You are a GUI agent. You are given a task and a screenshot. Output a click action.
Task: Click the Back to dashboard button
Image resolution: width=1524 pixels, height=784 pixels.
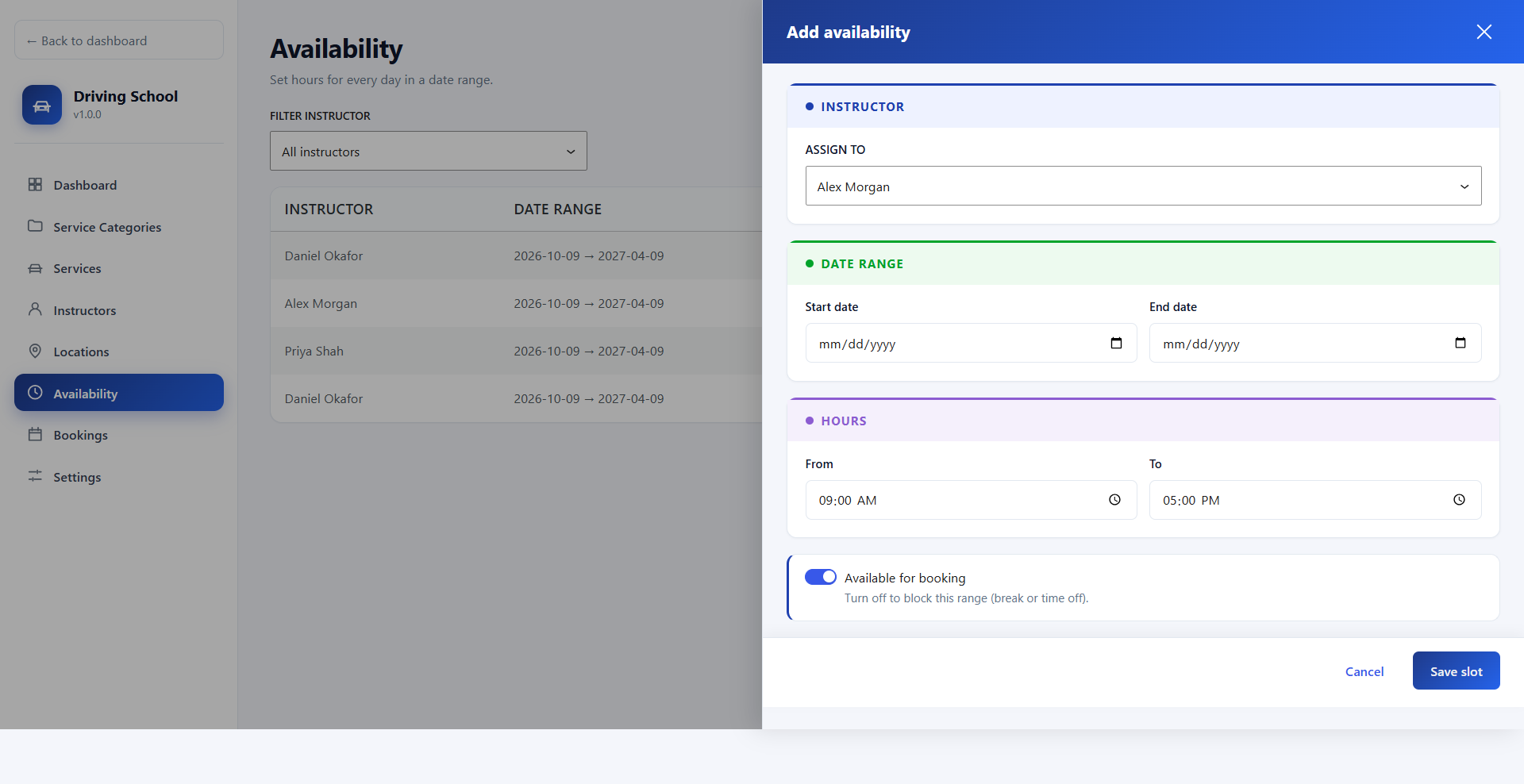pyautogui.click(x=119, y=40)
